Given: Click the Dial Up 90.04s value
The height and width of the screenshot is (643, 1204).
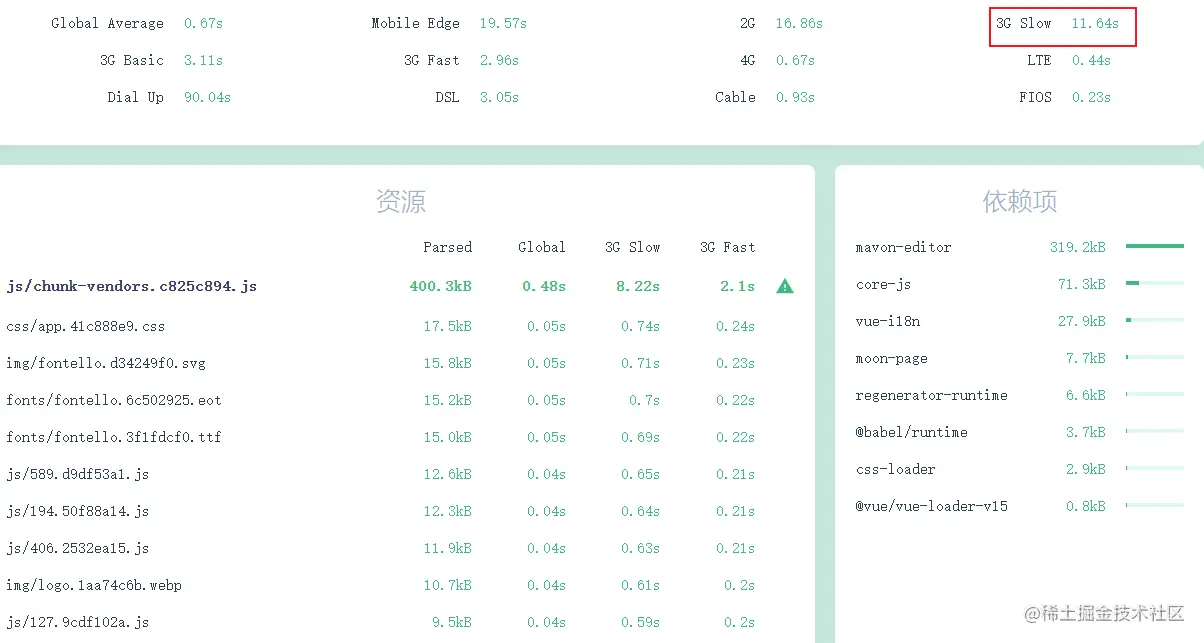Looking at the screenshot, I should (207, 97).
